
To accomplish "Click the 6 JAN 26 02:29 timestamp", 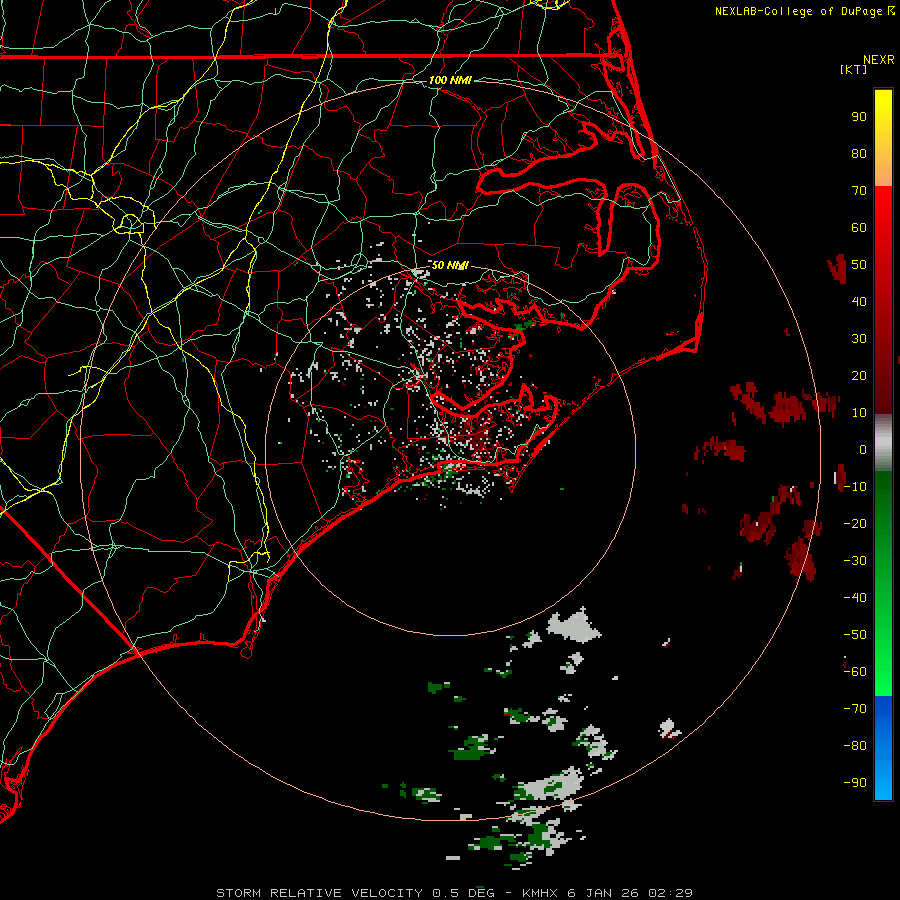I will [630, 893].
